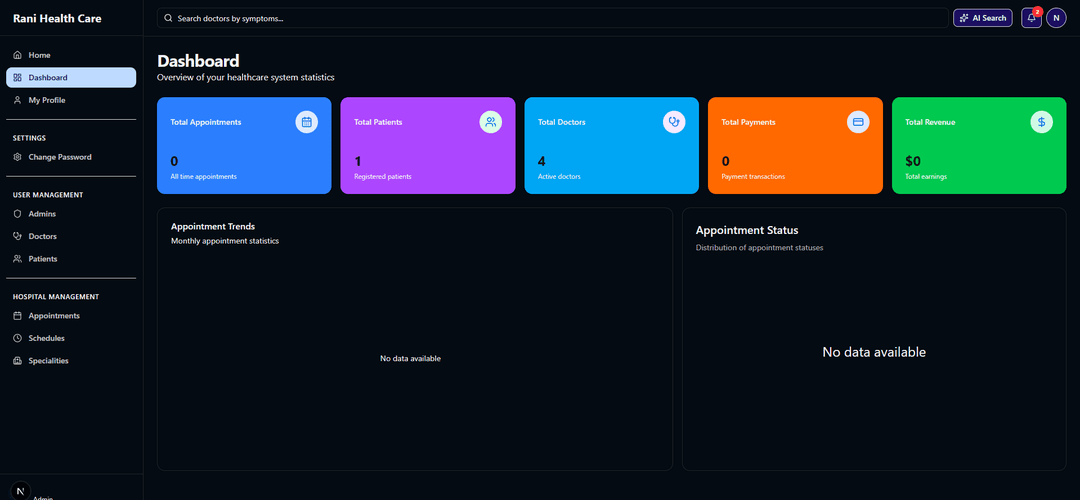Open the Specialities section
The height and width of the screenshot is (500, 1080).
pyautogui.click(x=48, y=361)
